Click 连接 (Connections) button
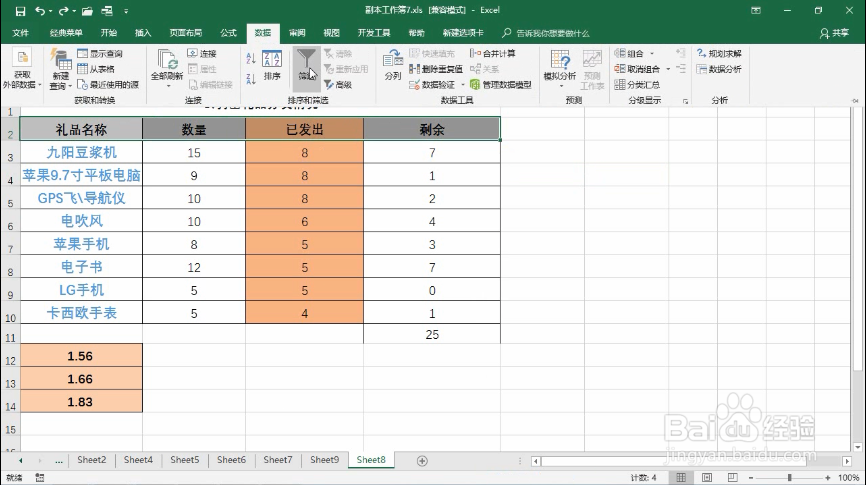 (x=202, y=54)
